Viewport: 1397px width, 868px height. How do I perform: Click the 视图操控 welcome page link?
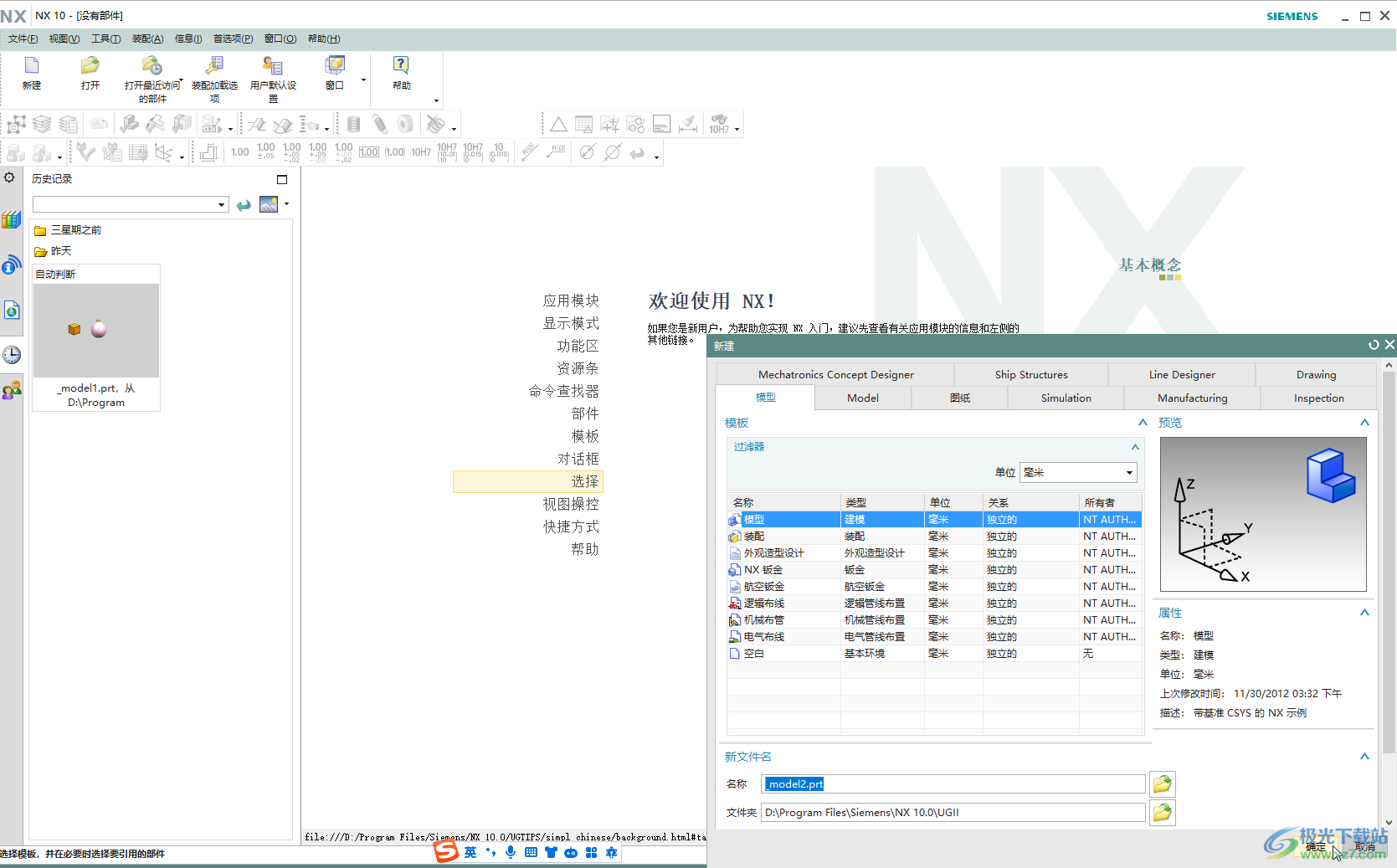coord(571,504)
